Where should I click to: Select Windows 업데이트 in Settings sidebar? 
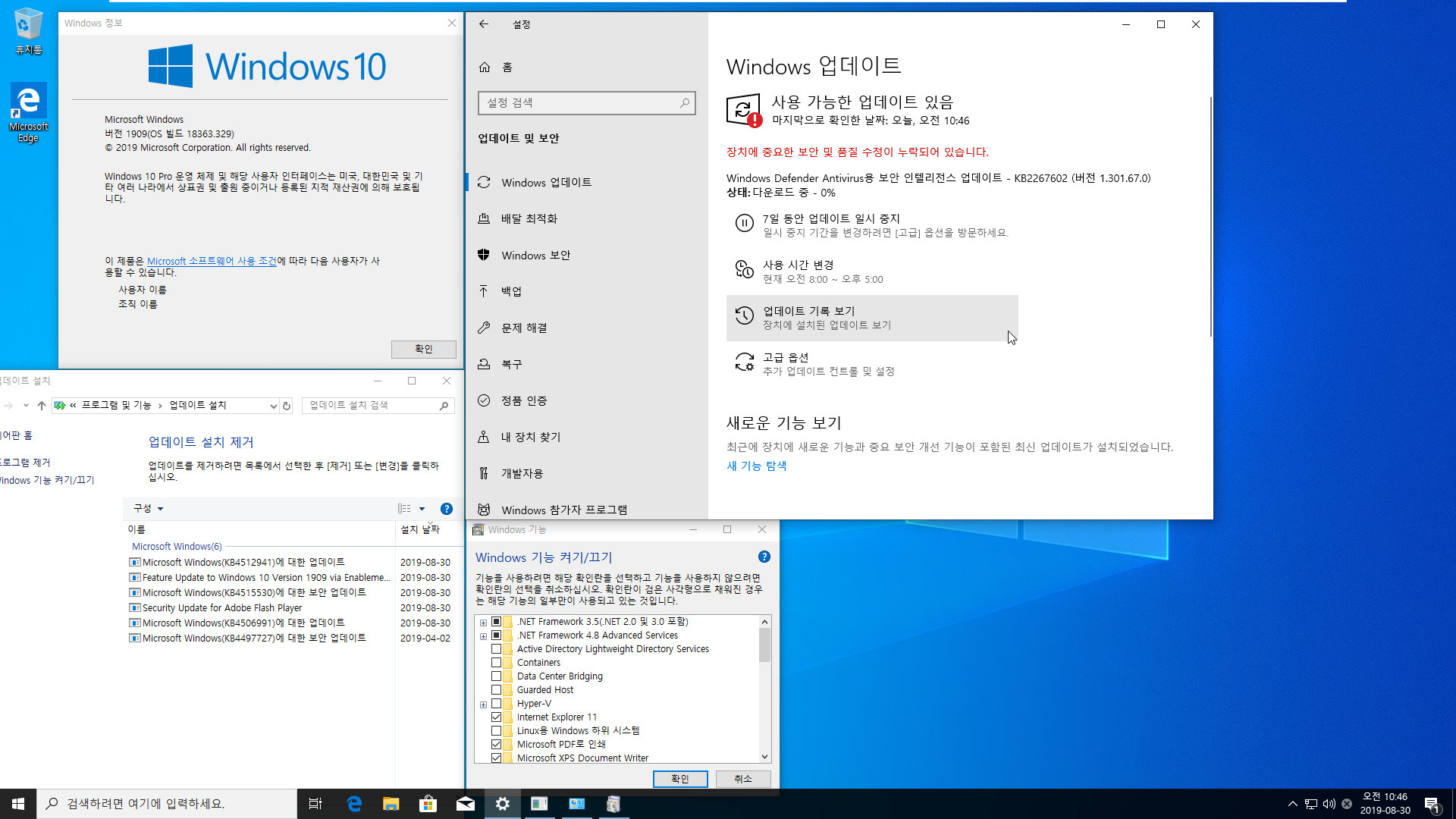pos(586,183)
